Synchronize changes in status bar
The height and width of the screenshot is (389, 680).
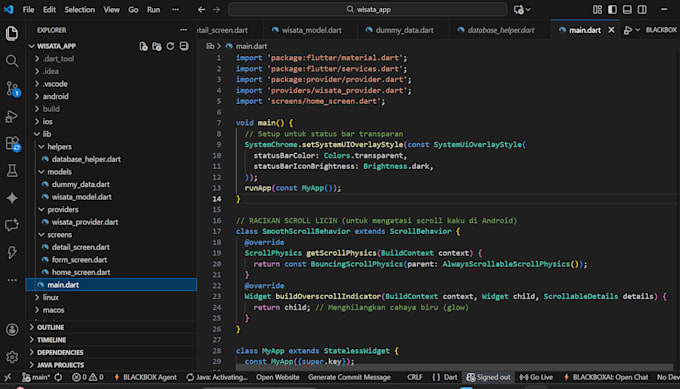coord(58,377)
